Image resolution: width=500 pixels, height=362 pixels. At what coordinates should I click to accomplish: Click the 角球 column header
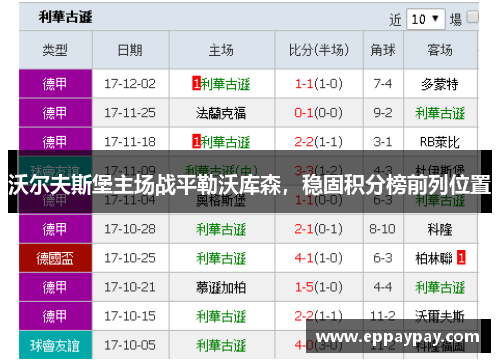click(x=383, y=50)
